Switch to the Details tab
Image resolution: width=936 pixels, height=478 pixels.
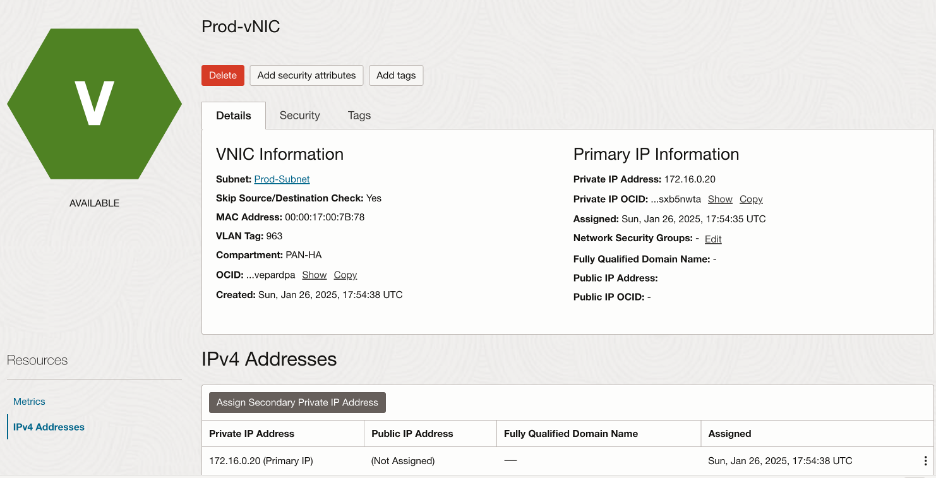233,116
